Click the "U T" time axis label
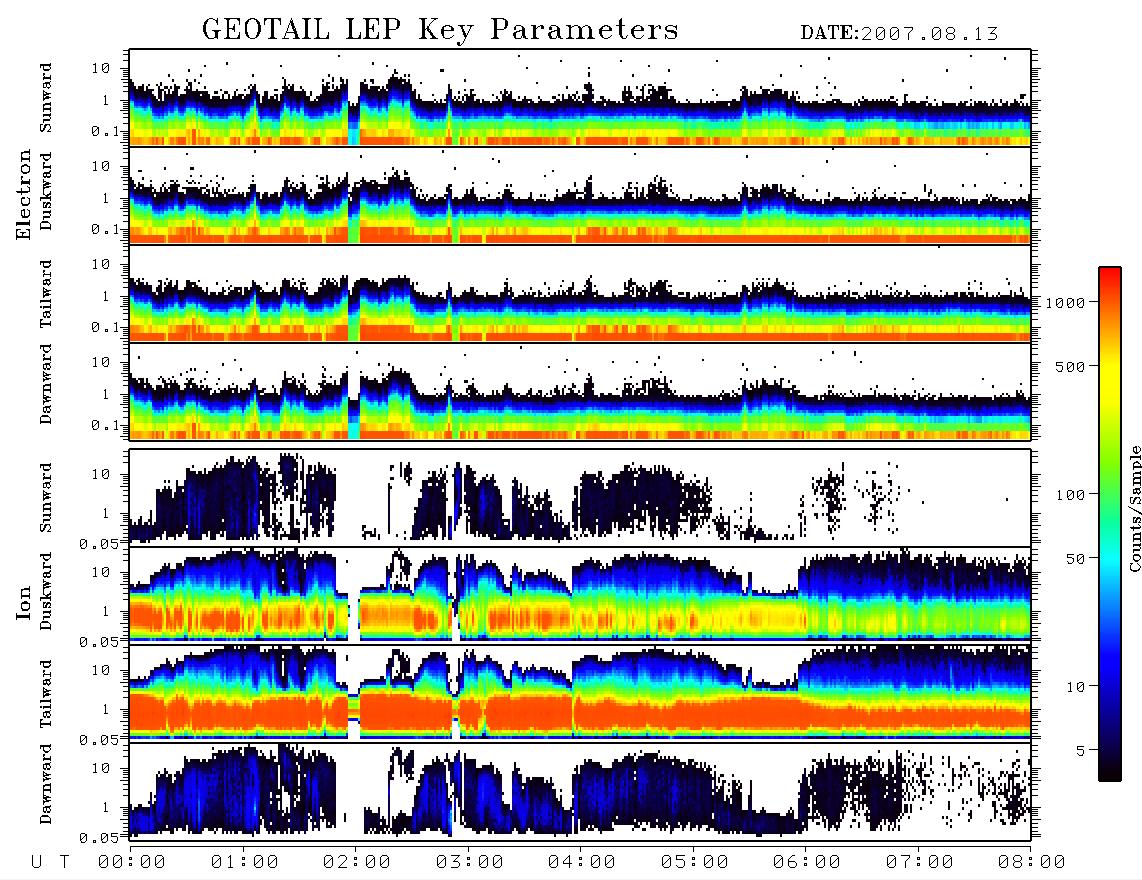The image size is (1142, 880). pos(50,863)
